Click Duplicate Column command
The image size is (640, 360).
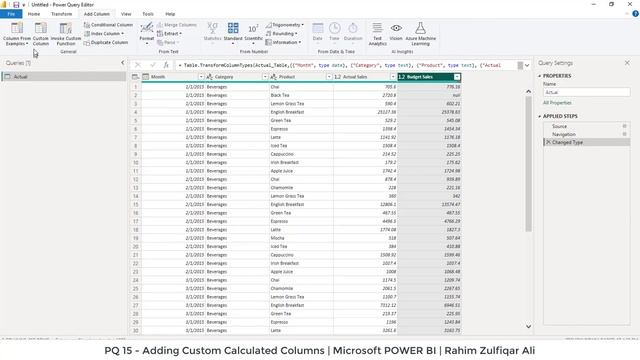(x=106, y=42)
